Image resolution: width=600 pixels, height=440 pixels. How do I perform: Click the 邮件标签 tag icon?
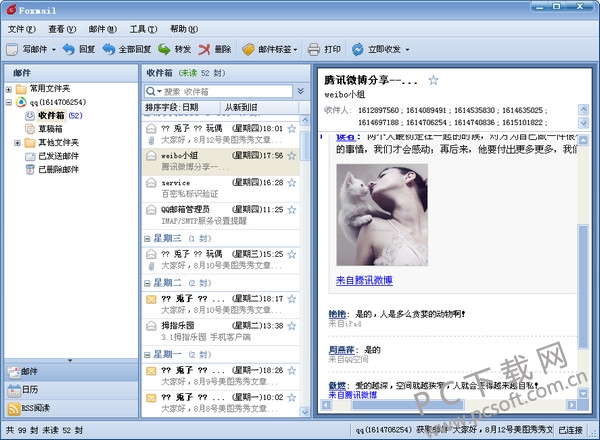[x=248, y=49]
